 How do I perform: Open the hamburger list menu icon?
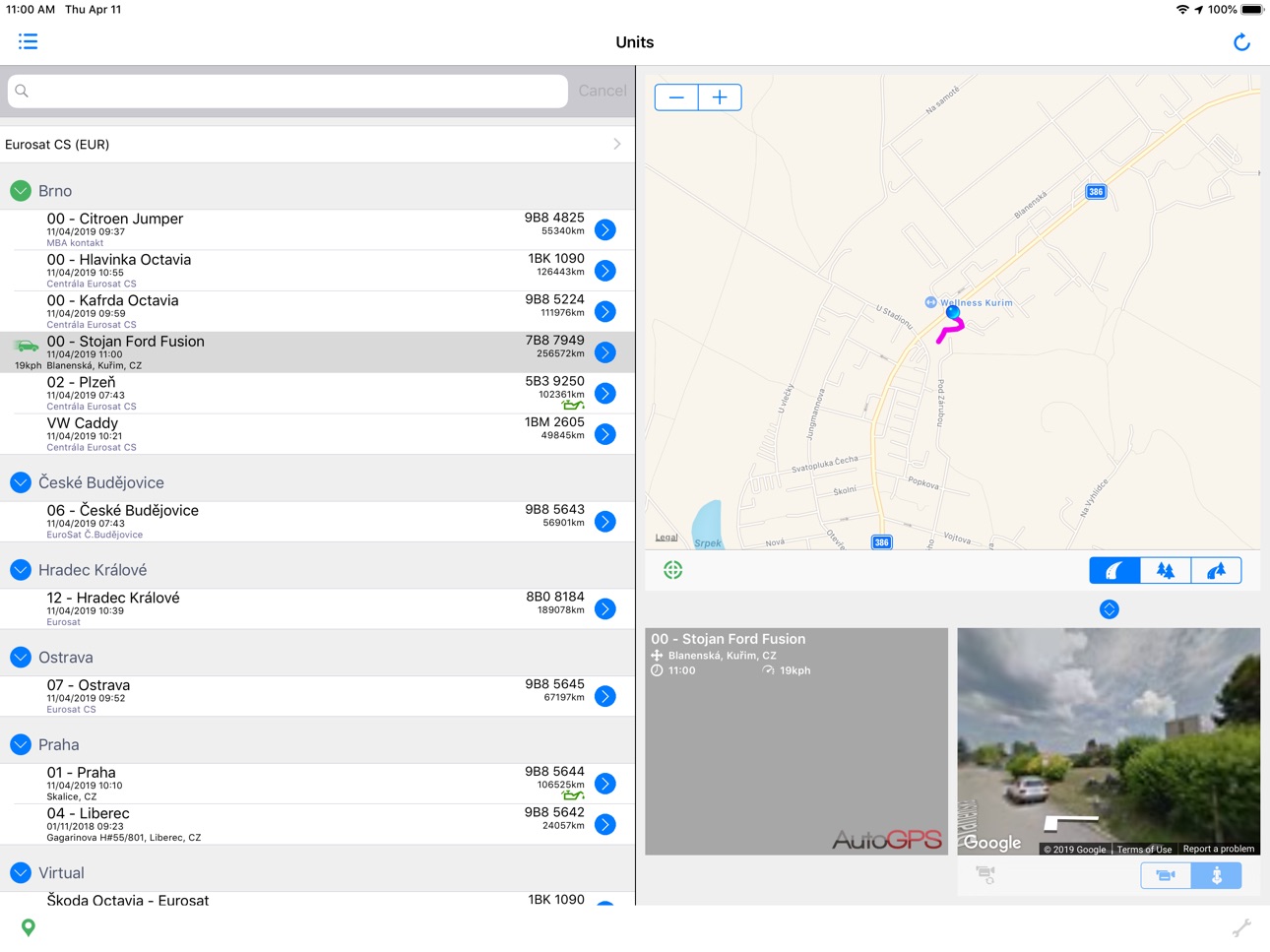pyautogui.click(x=28, y=41)
